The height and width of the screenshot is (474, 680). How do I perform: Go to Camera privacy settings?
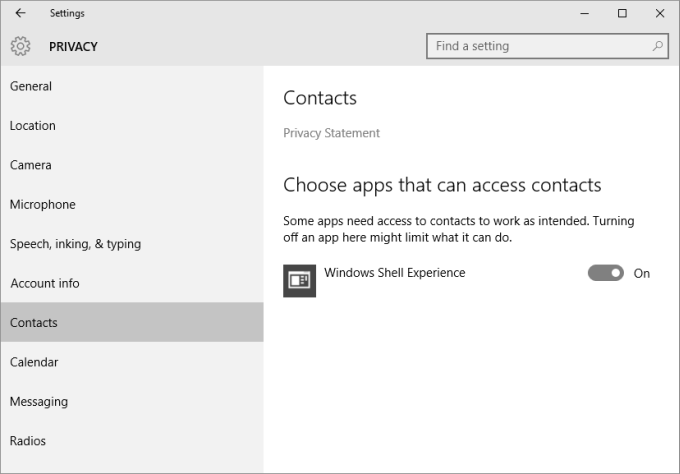pos(31,165)
